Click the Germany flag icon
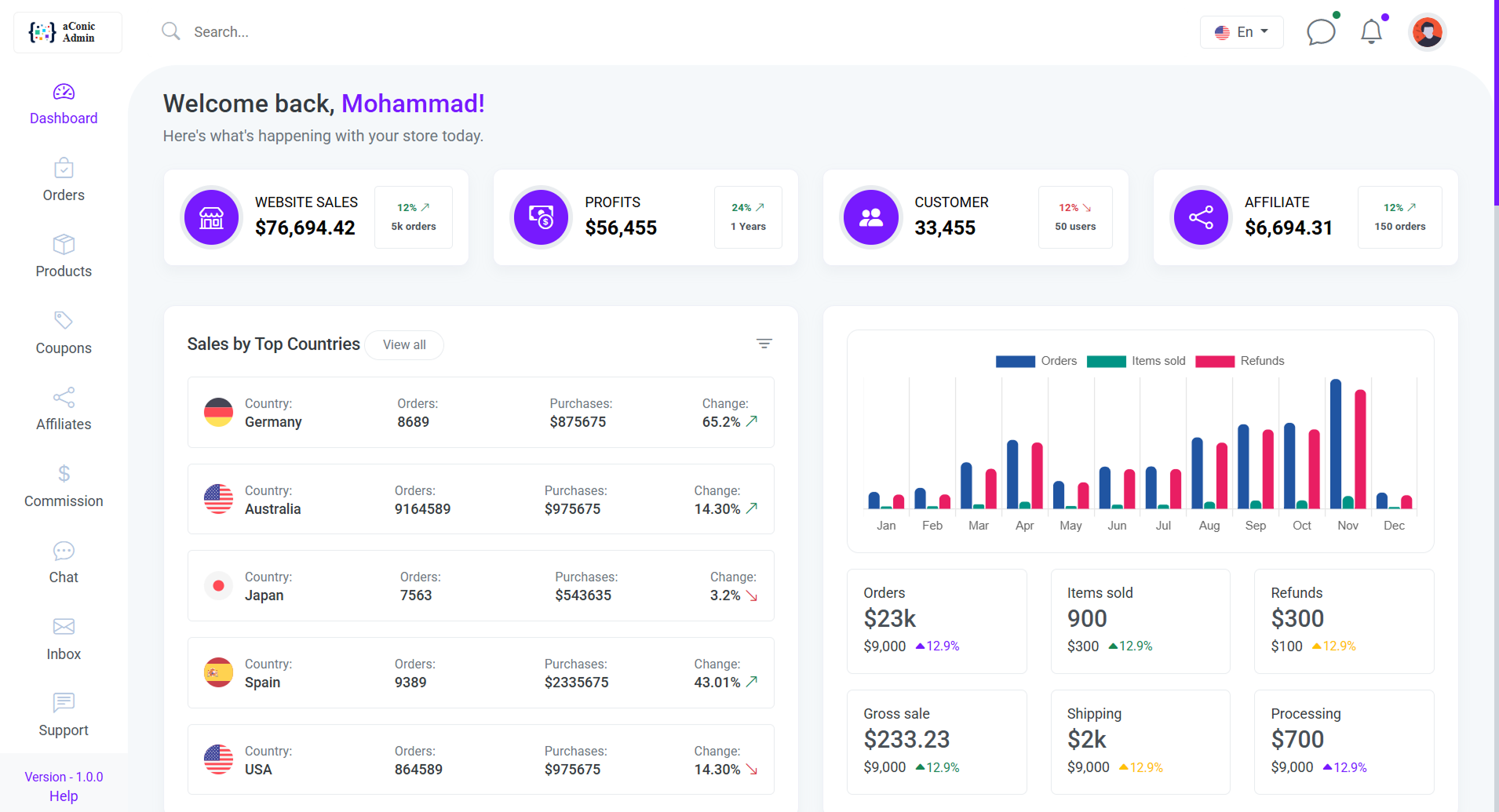This screenshot has width=1499, height=812. (218, 413)
